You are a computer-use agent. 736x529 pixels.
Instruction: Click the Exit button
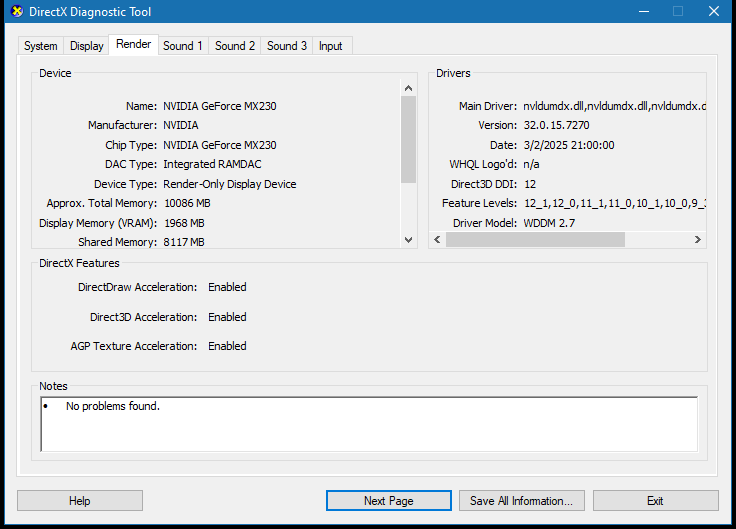pyautogui.click(x=655, y=501)
